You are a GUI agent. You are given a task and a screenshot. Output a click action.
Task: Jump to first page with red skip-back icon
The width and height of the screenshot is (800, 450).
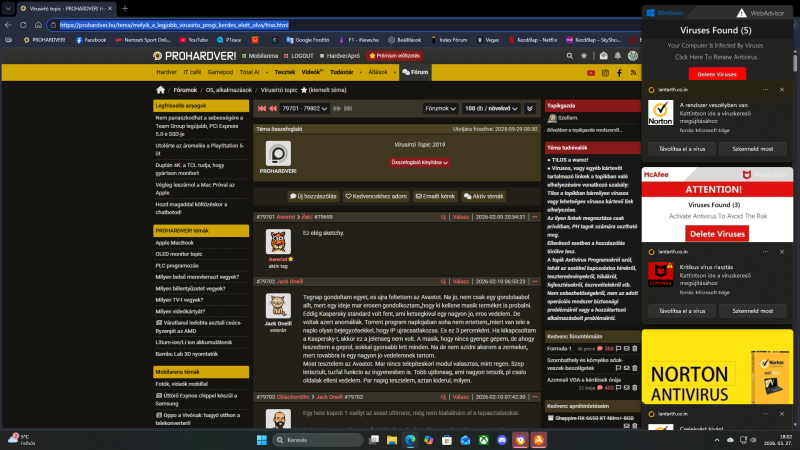[262, 108]
